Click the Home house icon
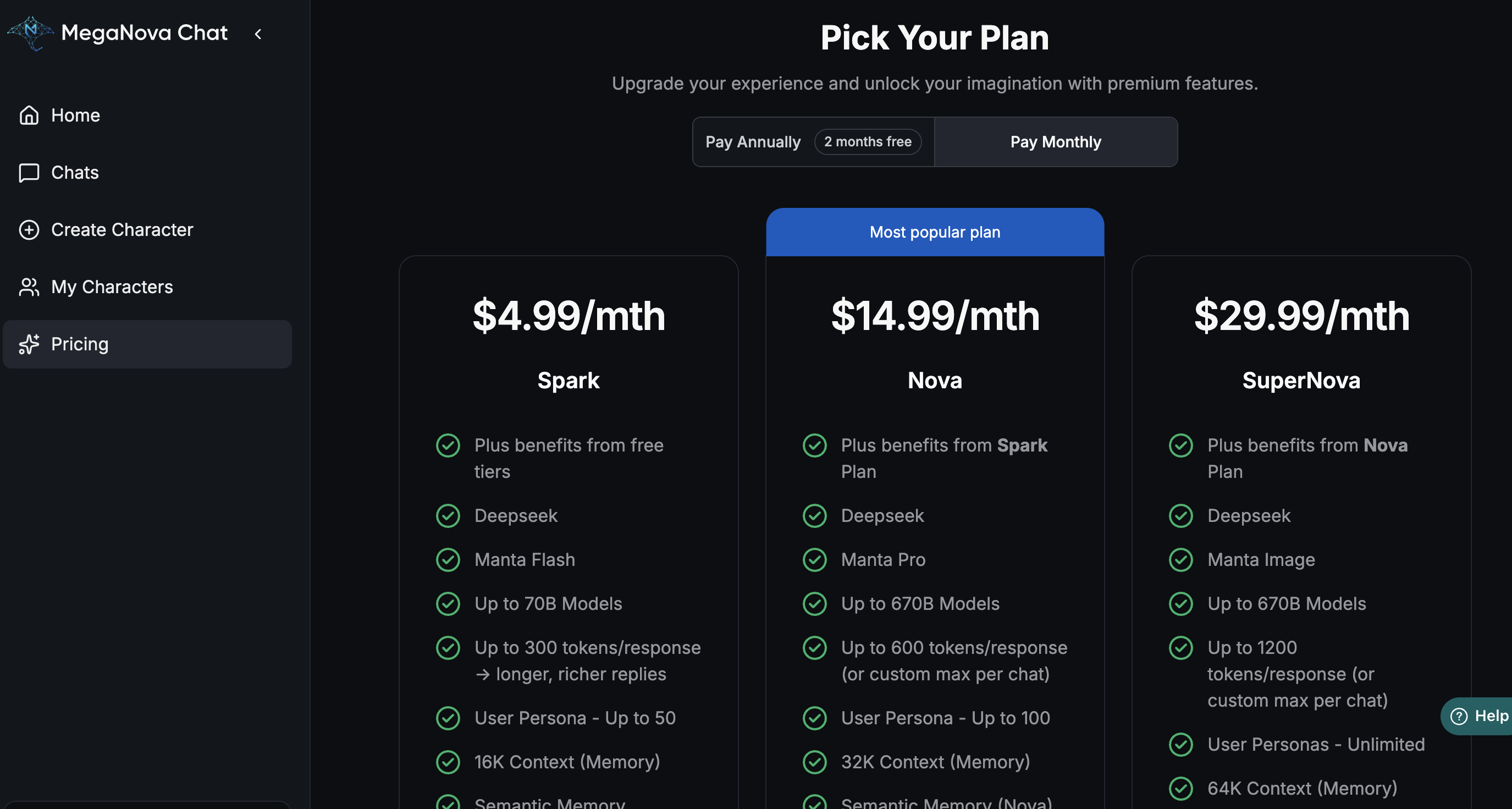Image resolution: width=1512 pixels, height=809 pixels. (x=29, y=115)
